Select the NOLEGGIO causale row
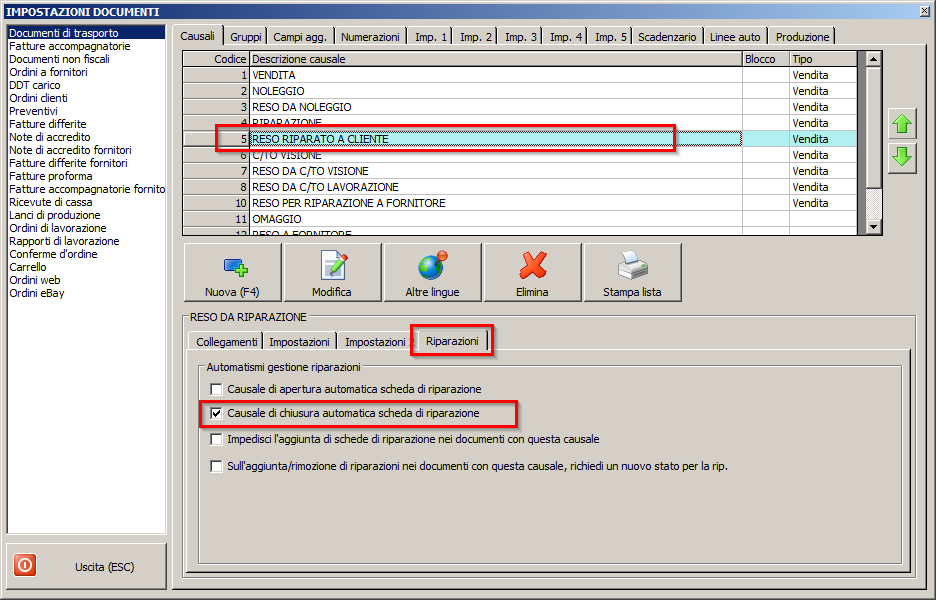The image size is (936, 600). coord(519,91)
